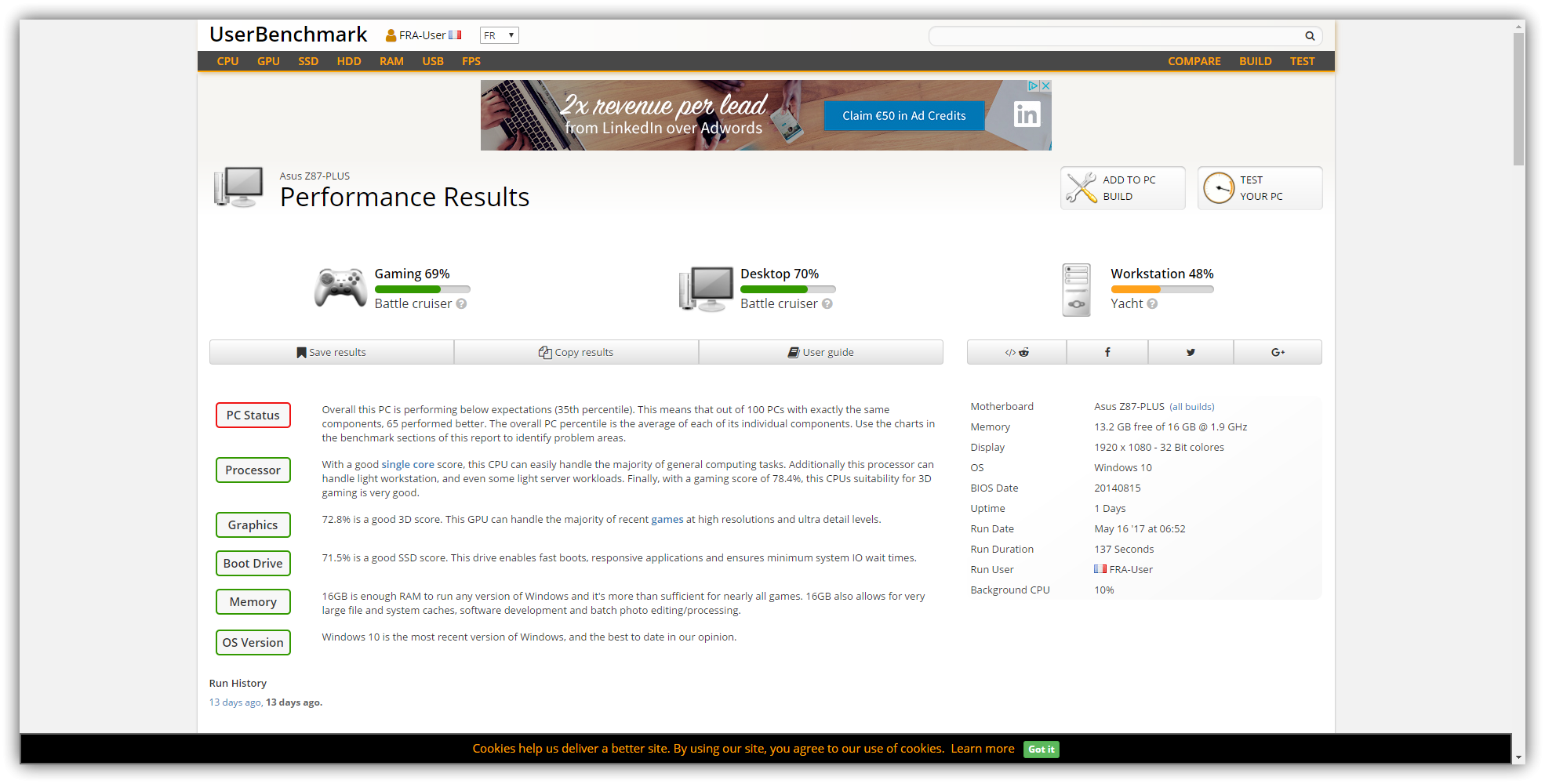Claim €50 in Ad Credits
This screenshot has width=1545, height=784.
point(904,116)
